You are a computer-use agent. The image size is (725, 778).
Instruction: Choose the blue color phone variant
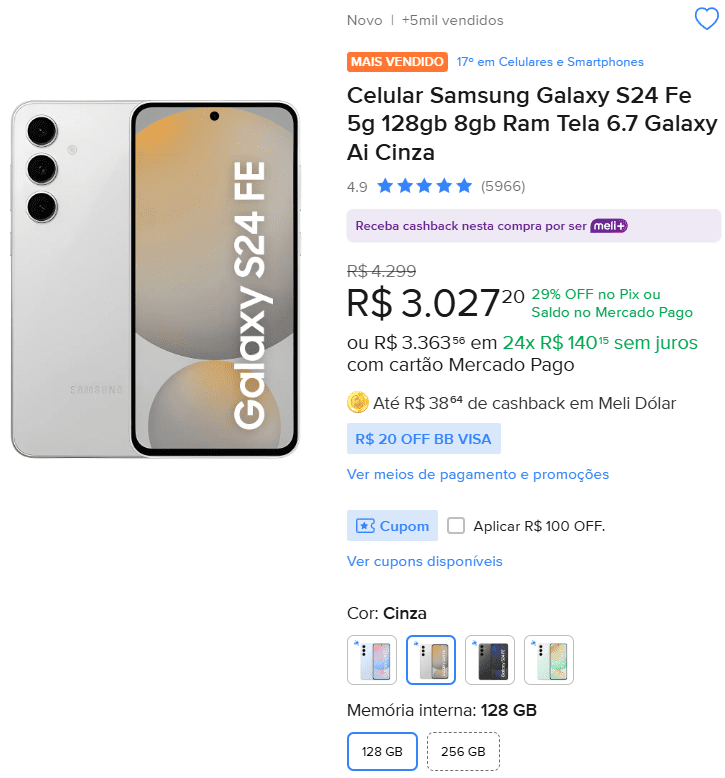click(372, 660)
